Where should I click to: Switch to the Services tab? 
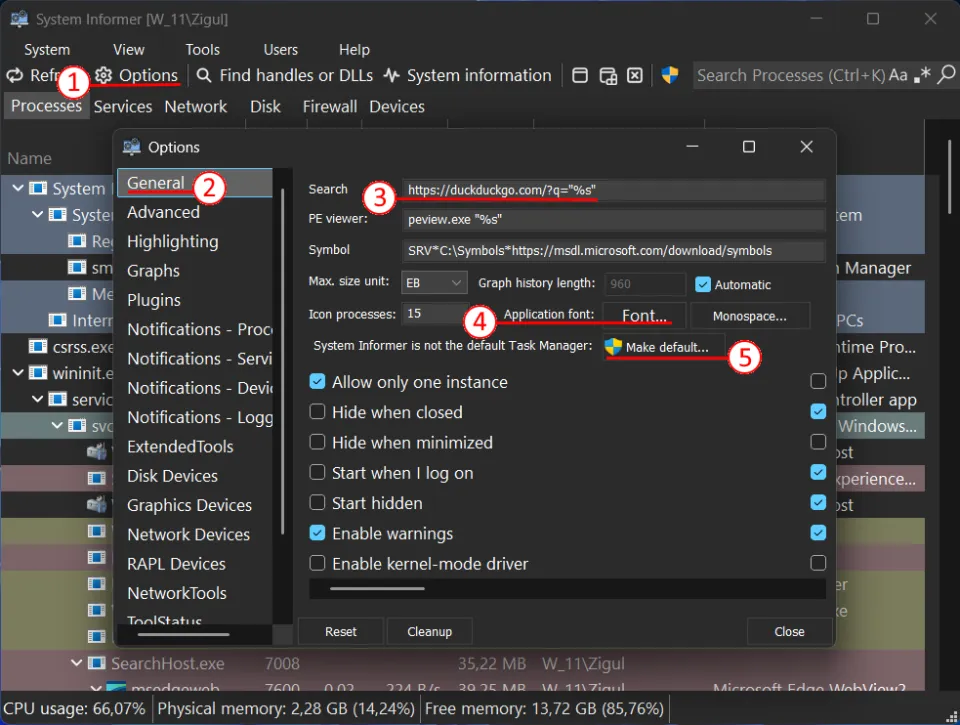pos(122,107)
